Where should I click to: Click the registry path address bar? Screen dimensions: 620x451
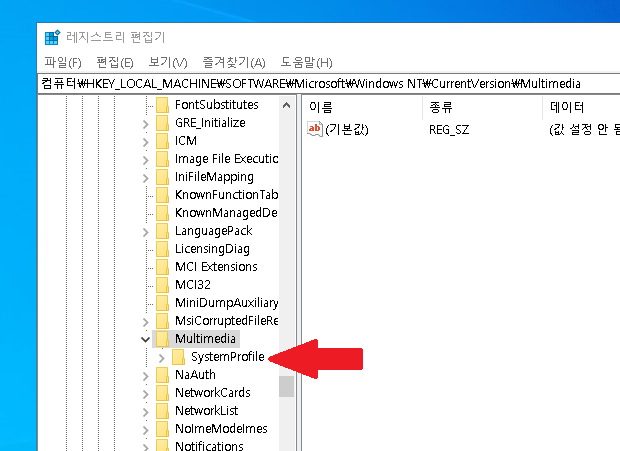pos(329,83)
